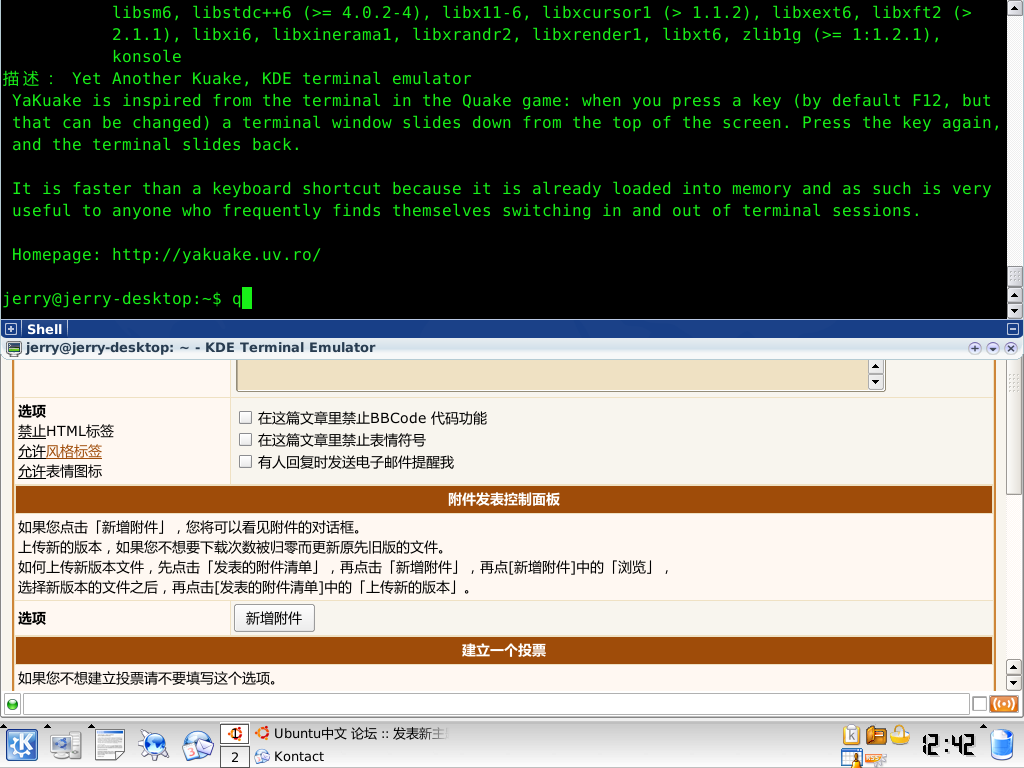
Task: Click the round plus button in title bar
Action: tap(975, 348)
